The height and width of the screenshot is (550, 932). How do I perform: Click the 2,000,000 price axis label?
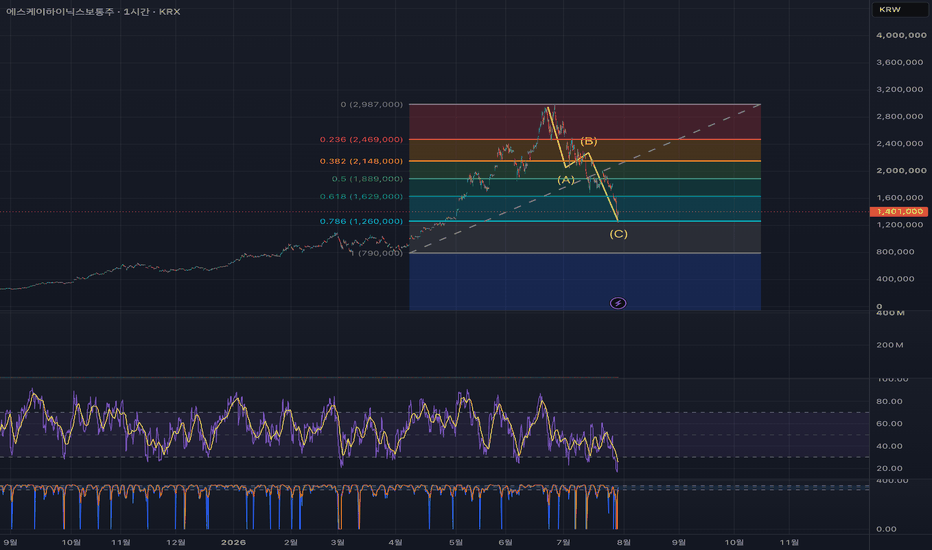click(x=901, y=170)
